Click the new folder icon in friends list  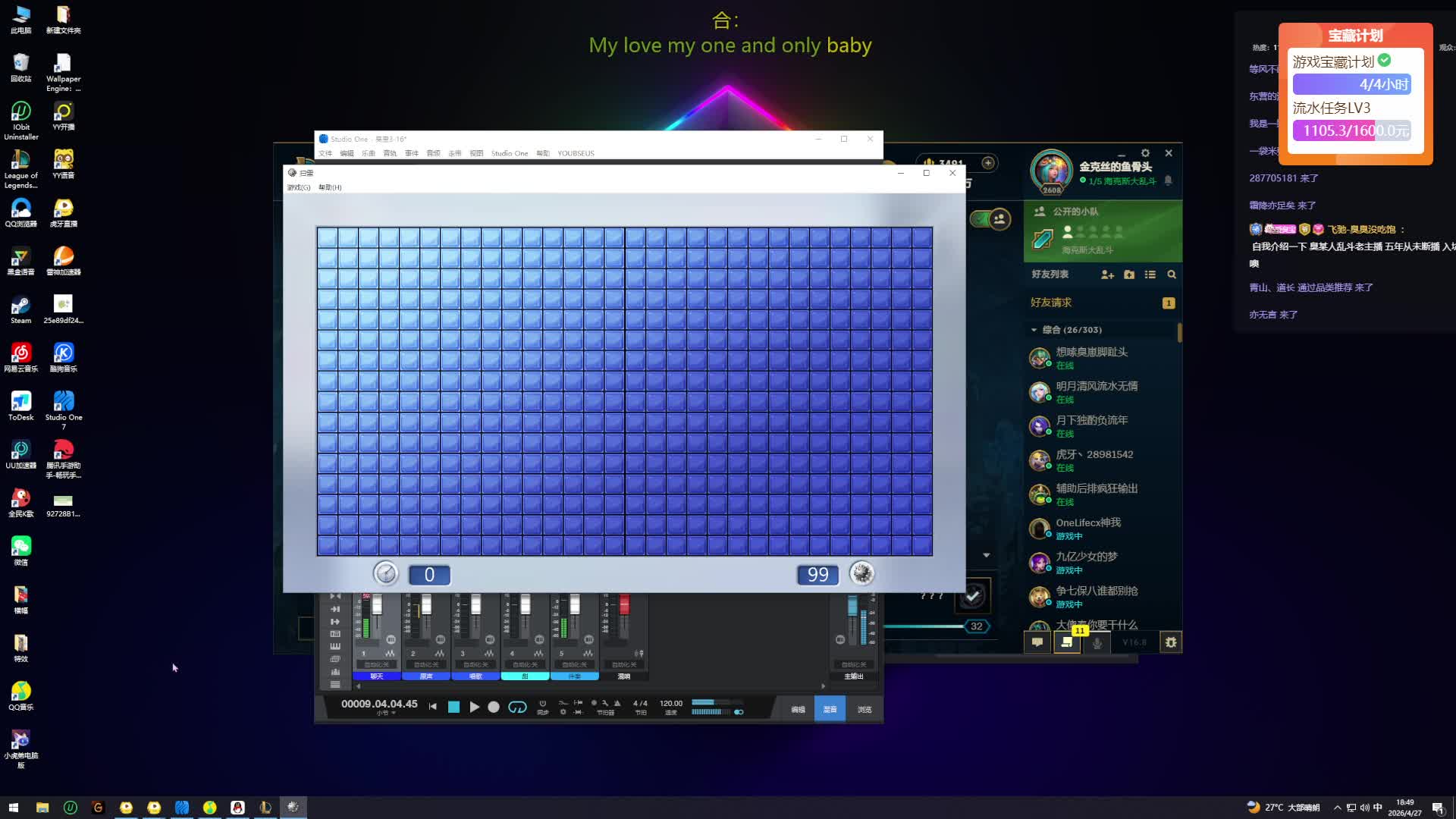pyautogui.click(x=1129, y=275)
